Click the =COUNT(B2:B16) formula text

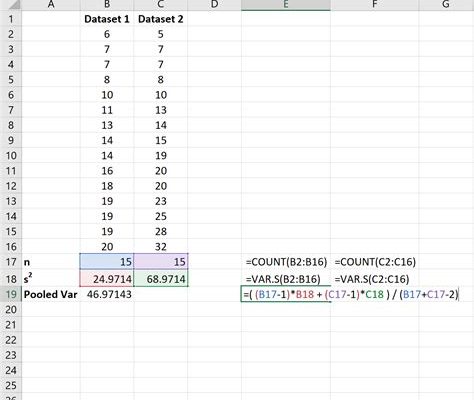[x=286, y=262]
